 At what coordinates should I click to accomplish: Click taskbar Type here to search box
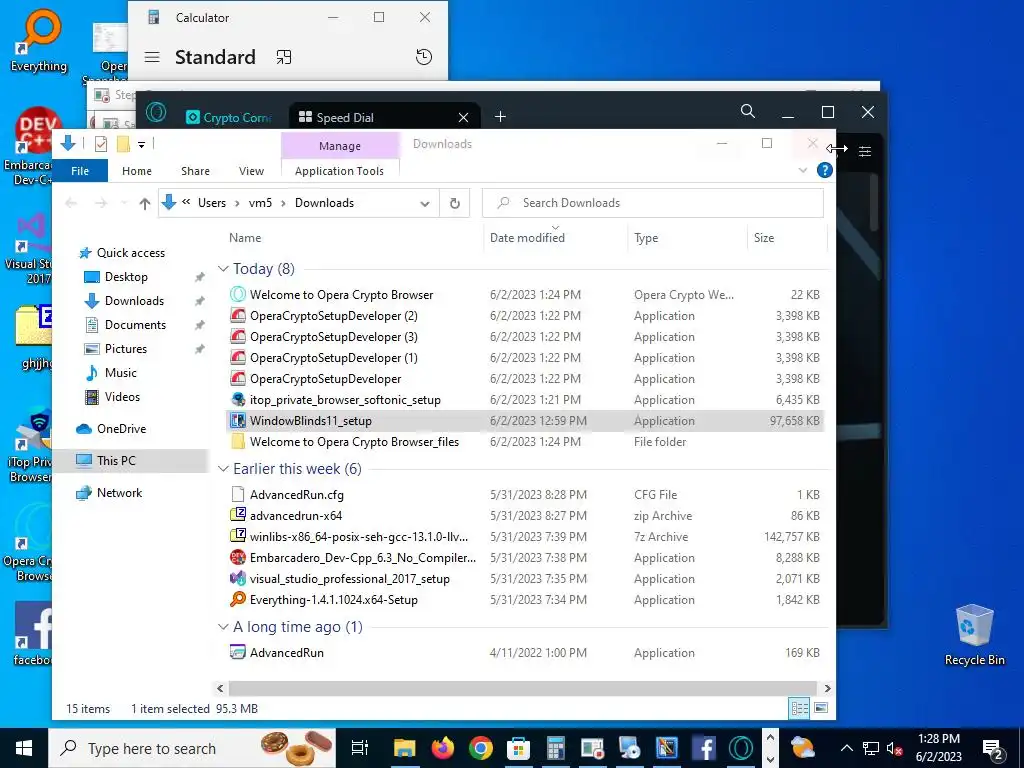193,748
